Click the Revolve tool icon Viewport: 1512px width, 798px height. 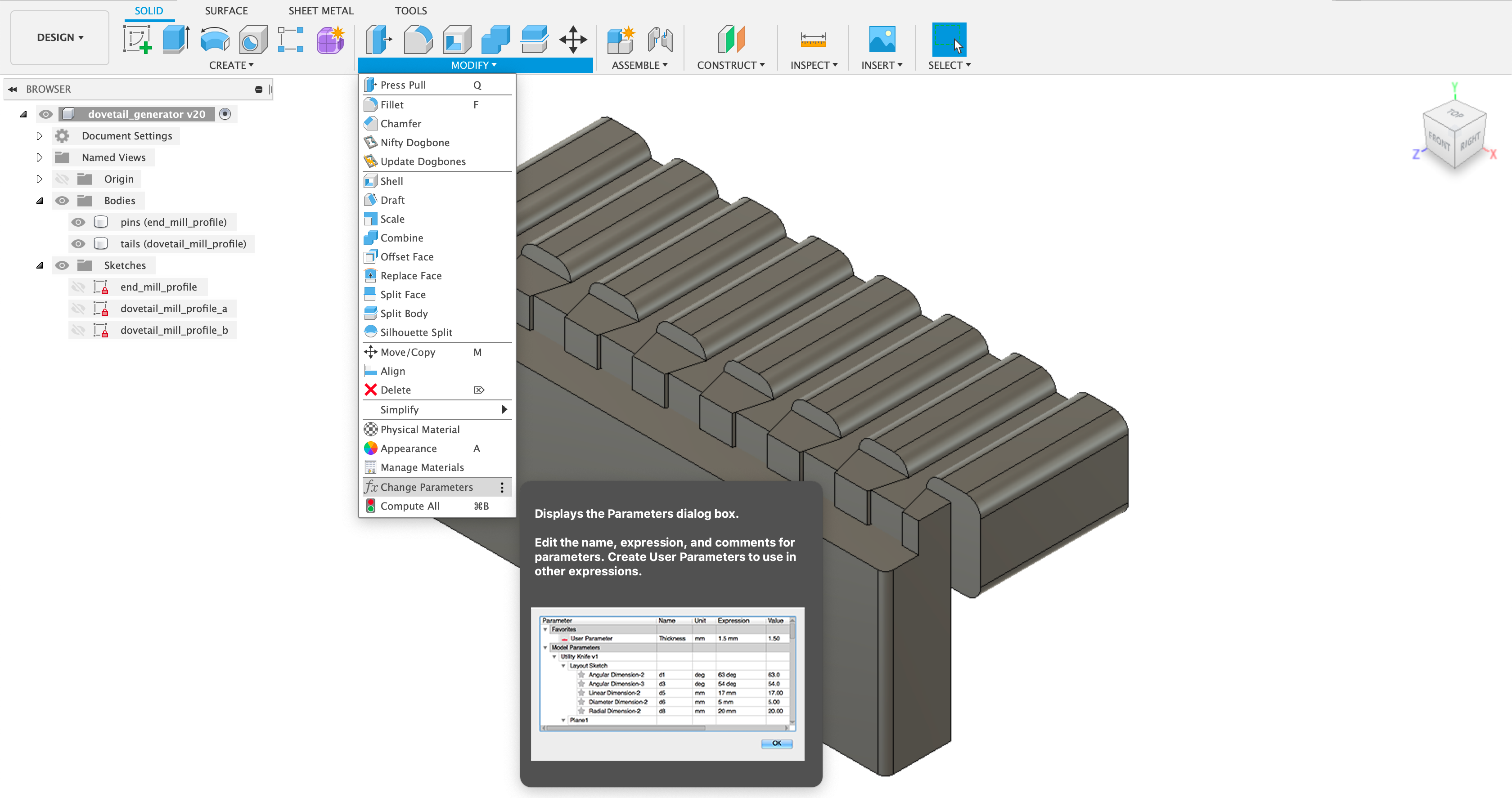pos(214,40)
